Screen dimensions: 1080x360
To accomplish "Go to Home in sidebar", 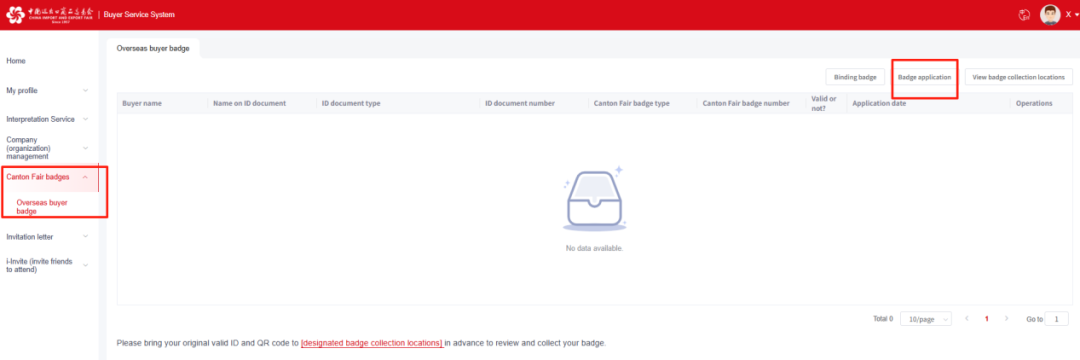I will pyautogui.click(x=16, y=61).
